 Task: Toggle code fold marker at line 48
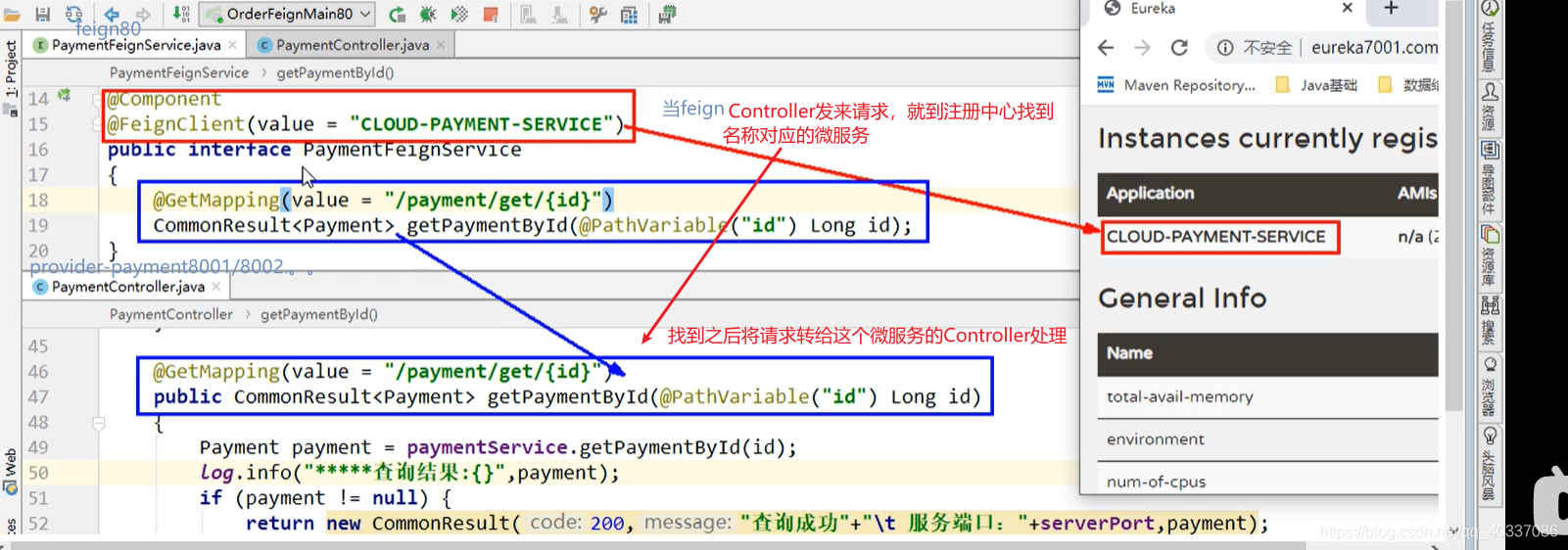pos(99,424)
